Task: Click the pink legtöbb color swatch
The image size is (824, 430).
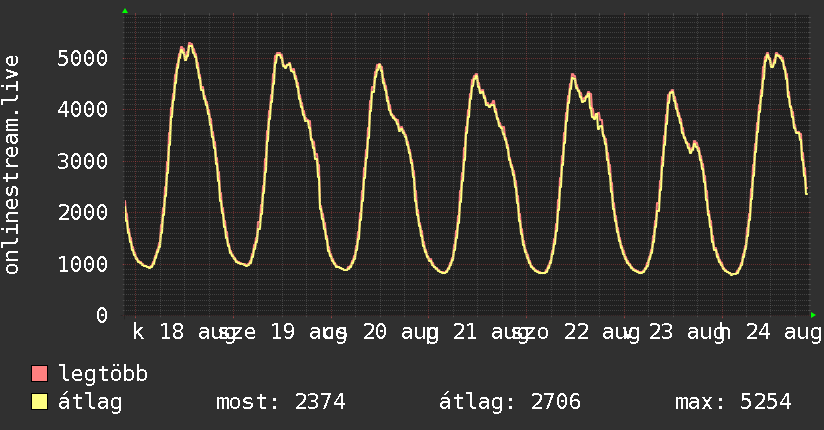Action: click(x=39, y=374)
